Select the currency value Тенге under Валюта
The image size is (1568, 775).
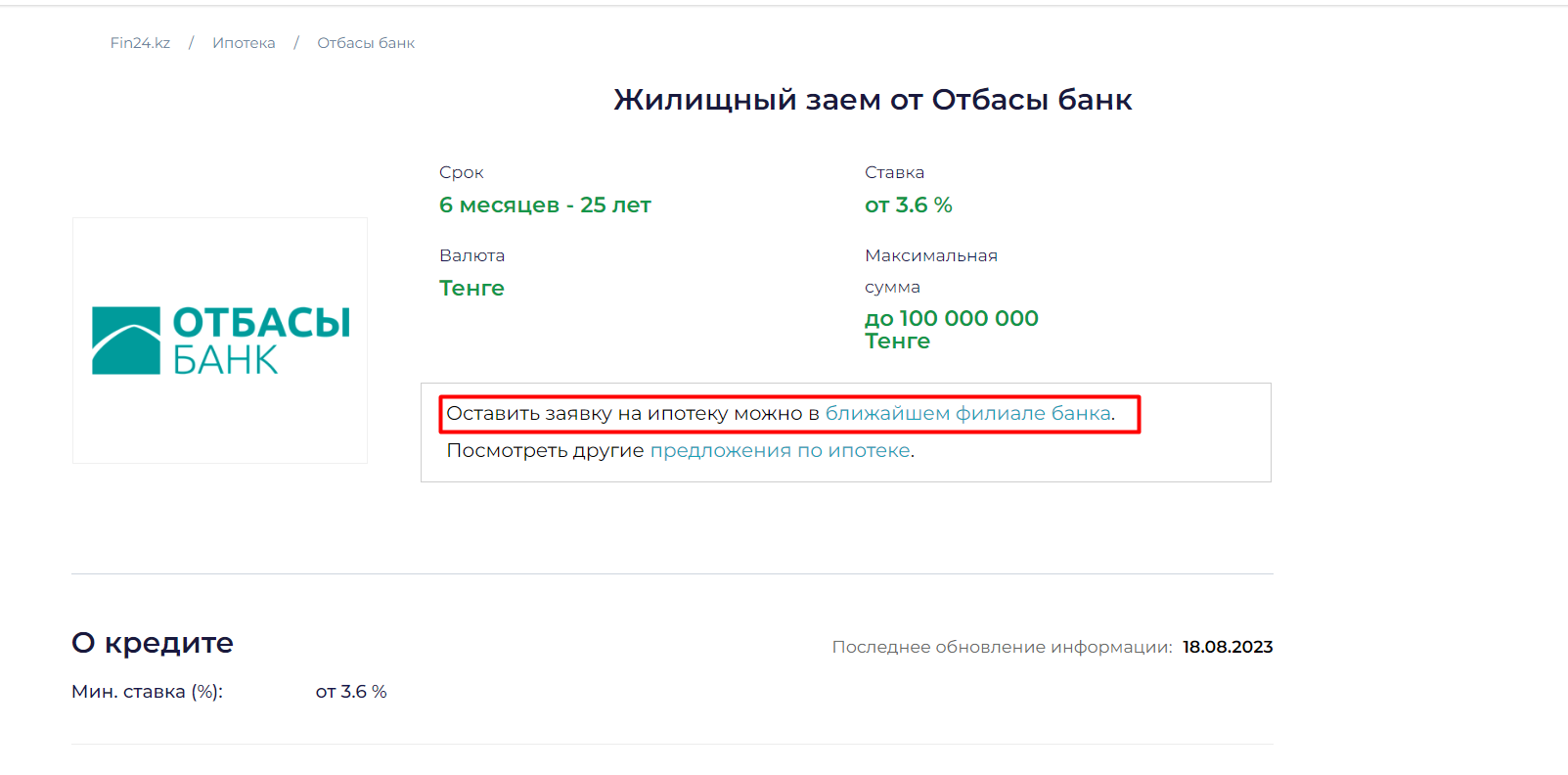471,288
